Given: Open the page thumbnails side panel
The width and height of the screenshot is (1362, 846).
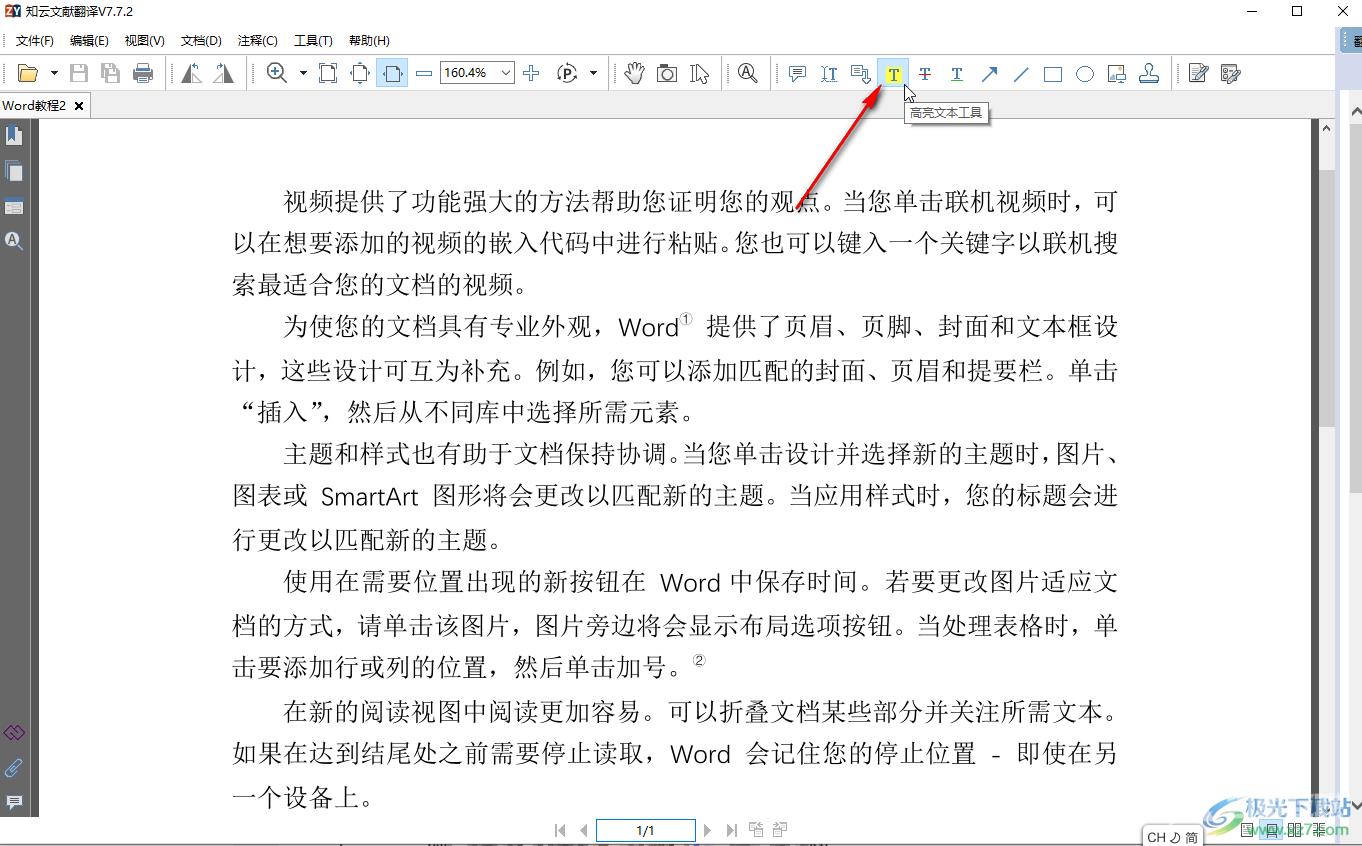Looking at the screenshot, I should tap(14, 171).
